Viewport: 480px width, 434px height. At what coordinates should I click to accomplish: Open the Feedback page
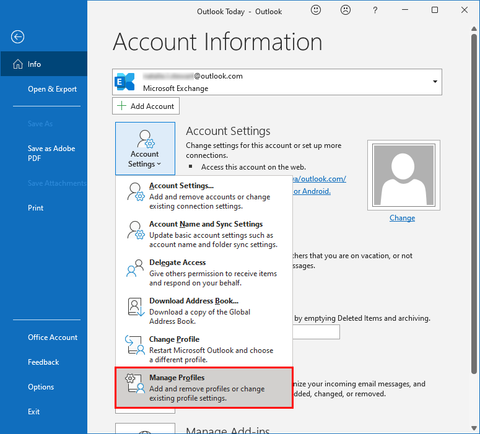[x=43, y=362]
